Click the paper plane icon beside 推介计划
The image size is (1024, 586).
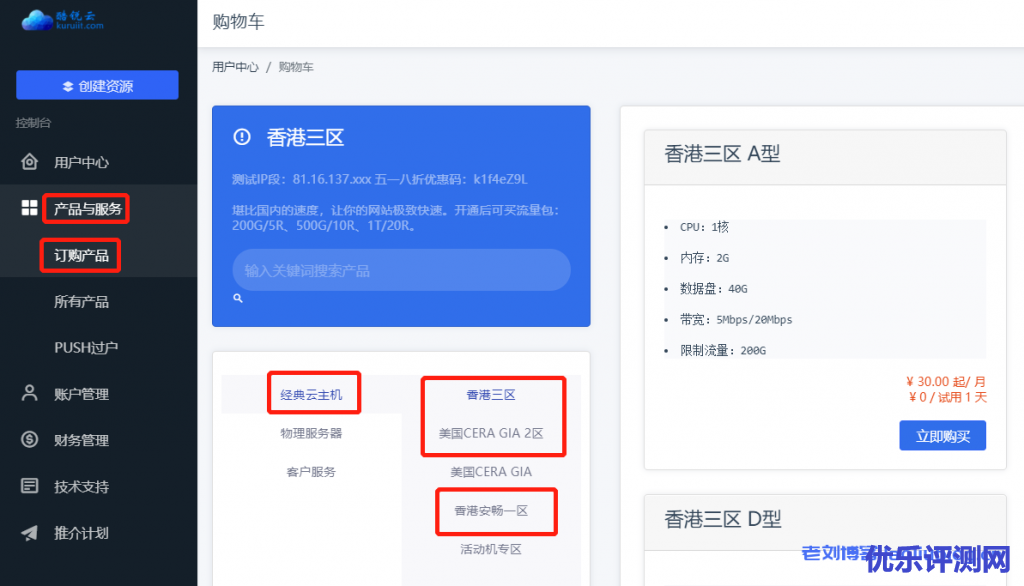pos(30,533)
